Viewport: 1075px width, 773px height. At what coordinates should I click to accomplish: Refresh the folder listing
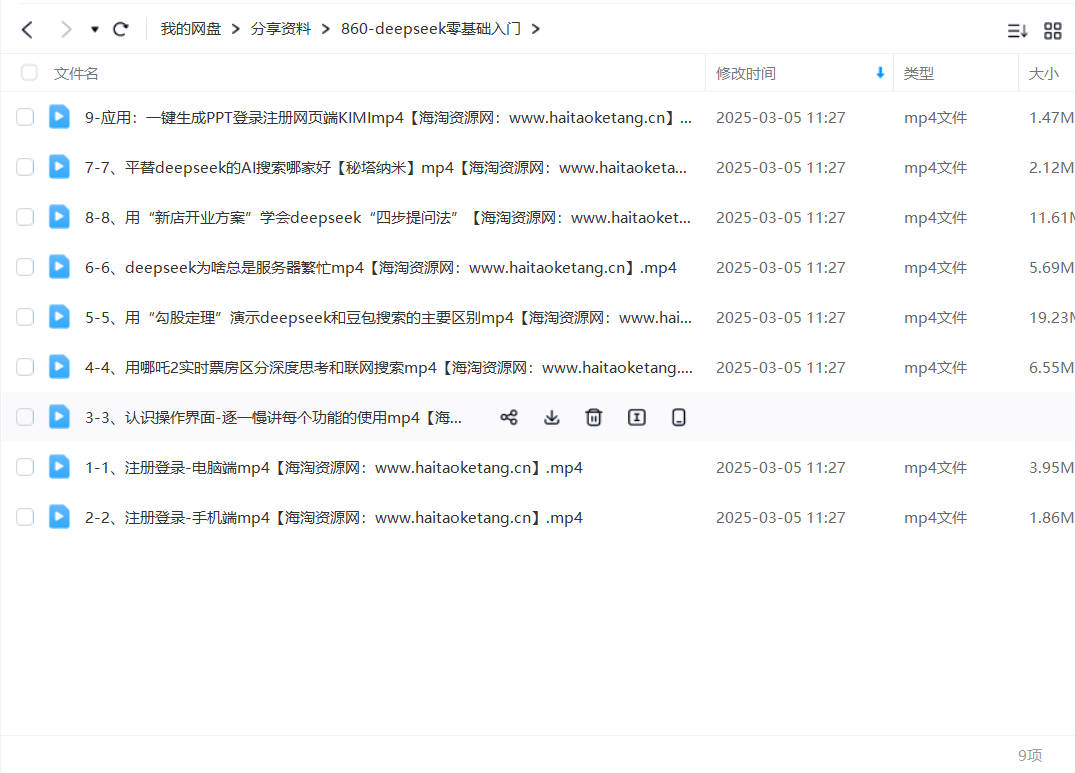click(121, 29)
